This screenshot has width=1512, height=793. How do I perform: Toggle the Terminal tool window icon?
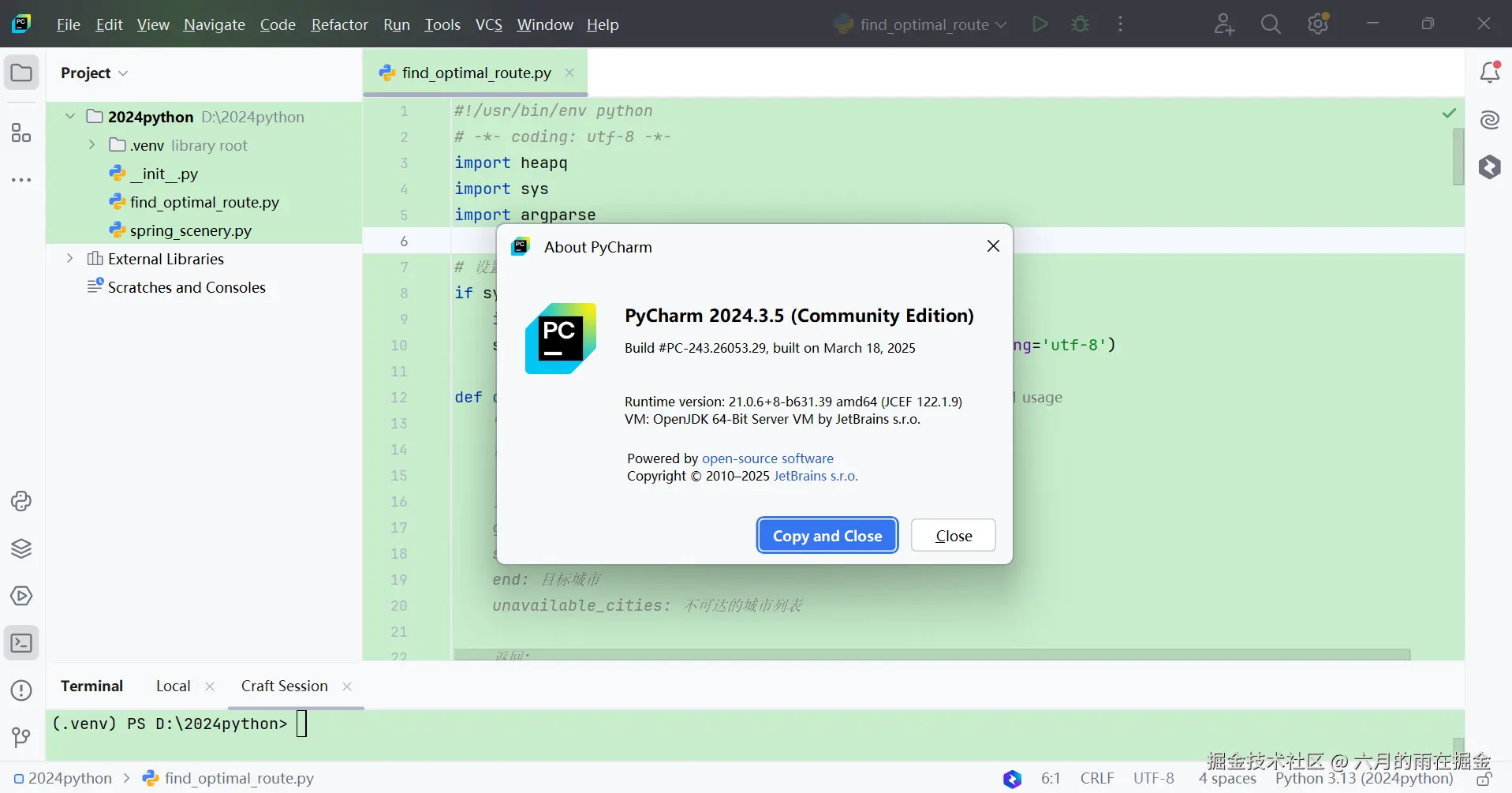pyautogui.click(x=21, y=643)
